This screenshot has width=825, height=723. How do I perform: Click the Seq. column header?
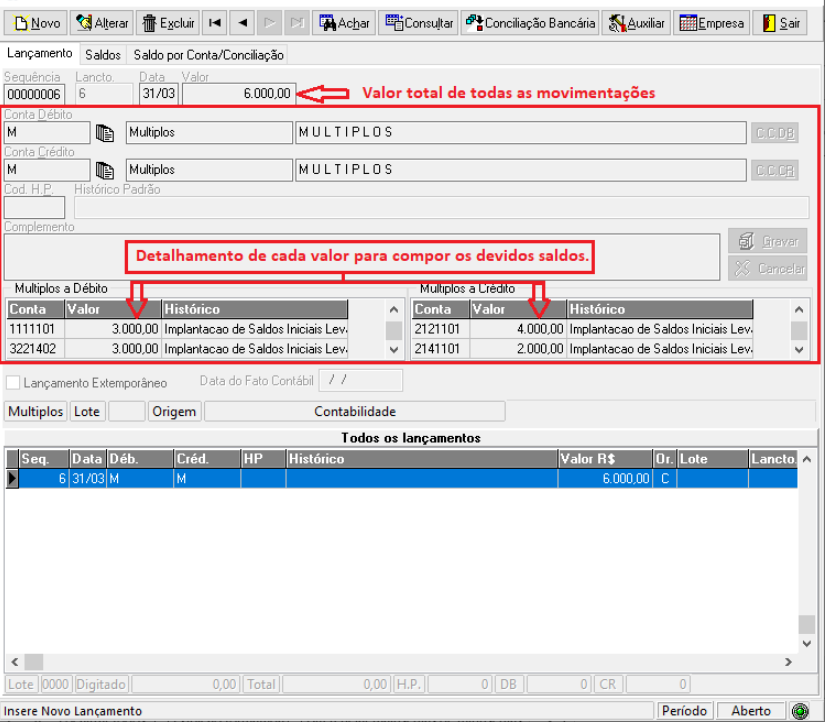(44, 459)
